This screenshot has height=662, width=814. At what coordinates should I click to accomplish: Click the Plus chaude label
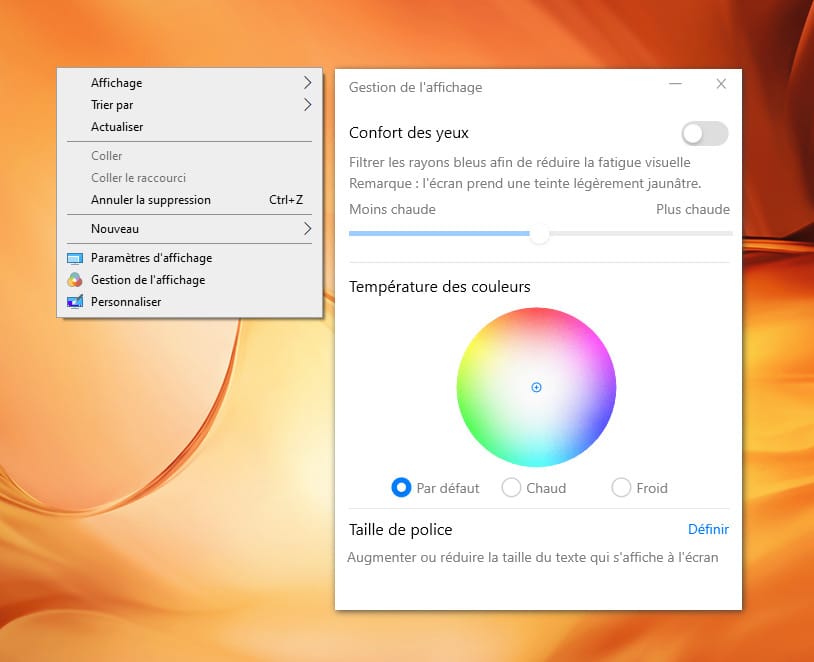tap(693, 209)
